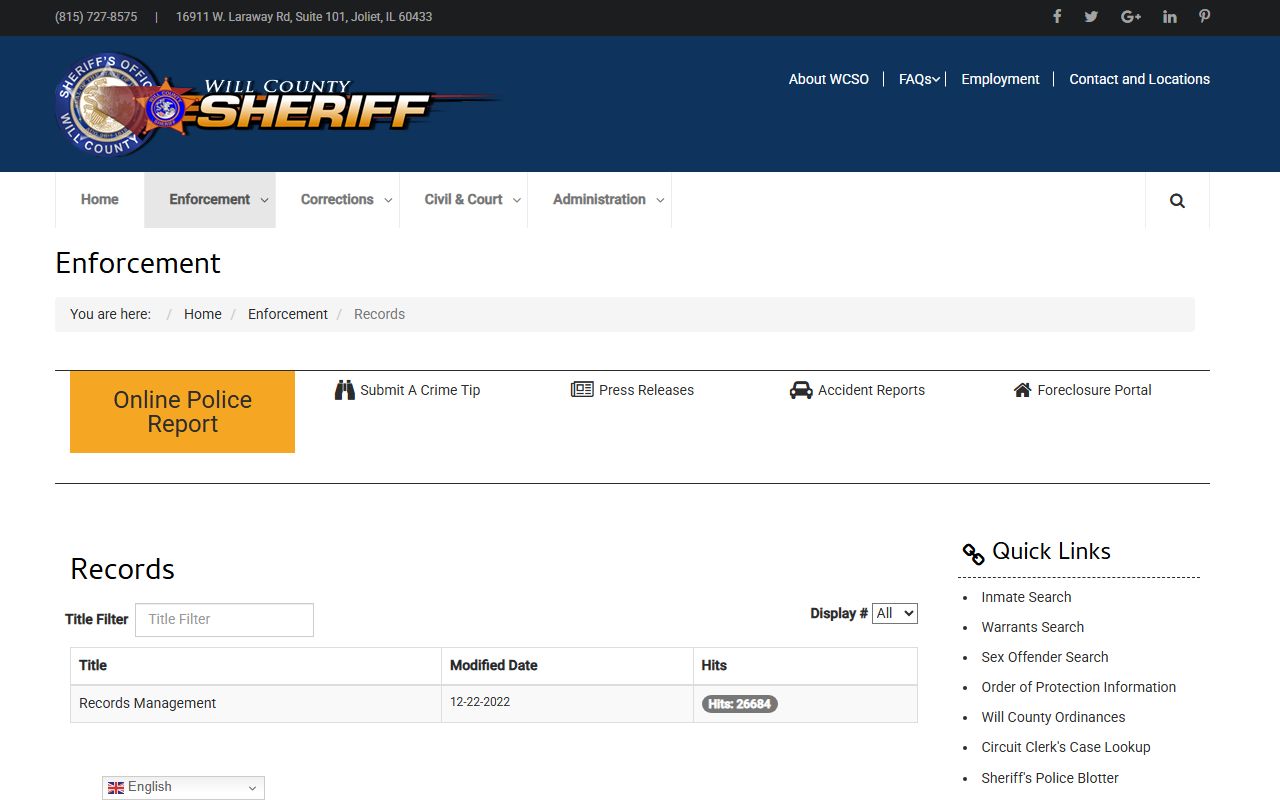Open the Google Plus social icon
Screen dimensions: 1280x800
(1131, 16)
